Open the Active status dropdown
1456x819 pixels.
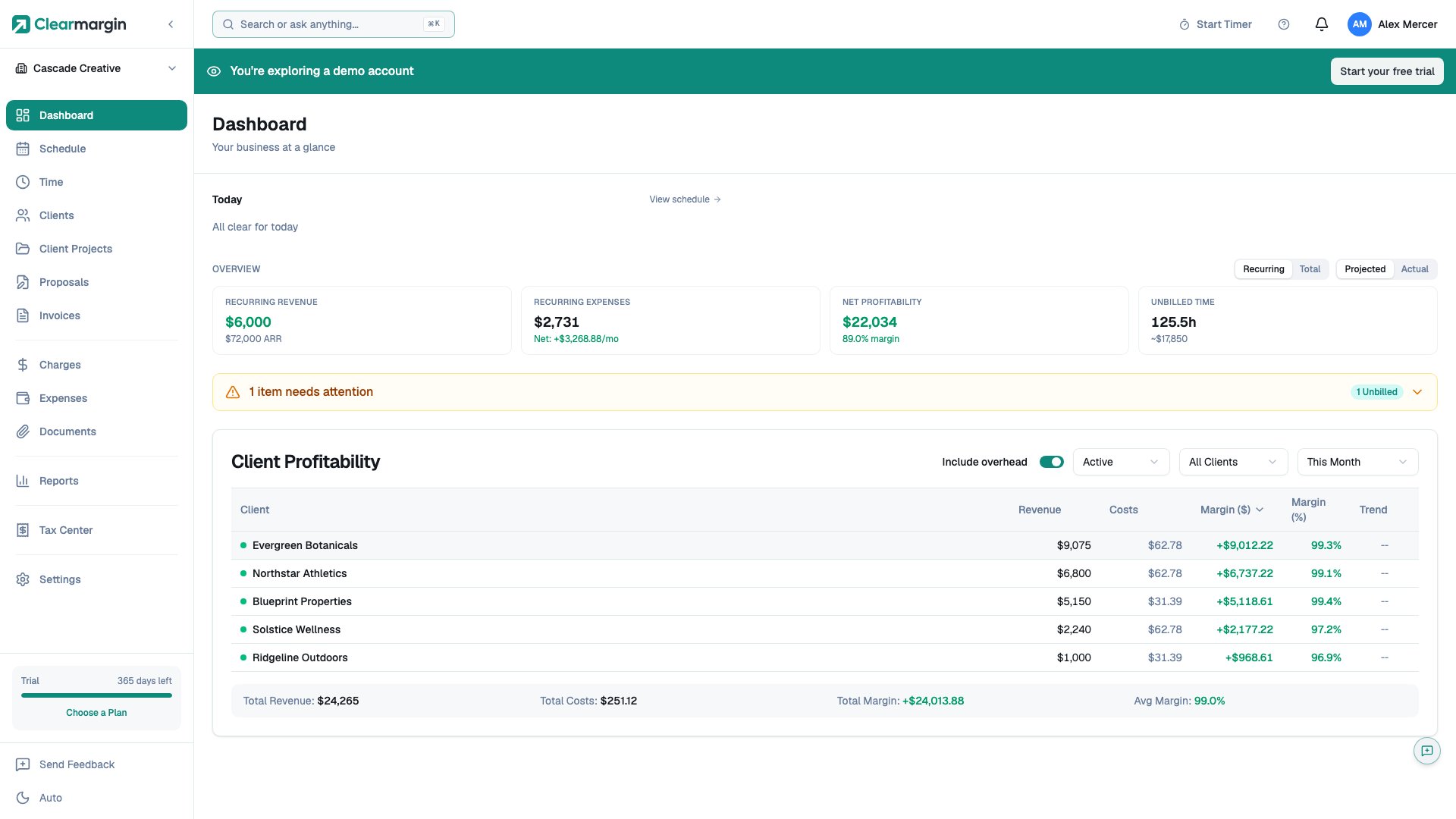point(1120,462)
